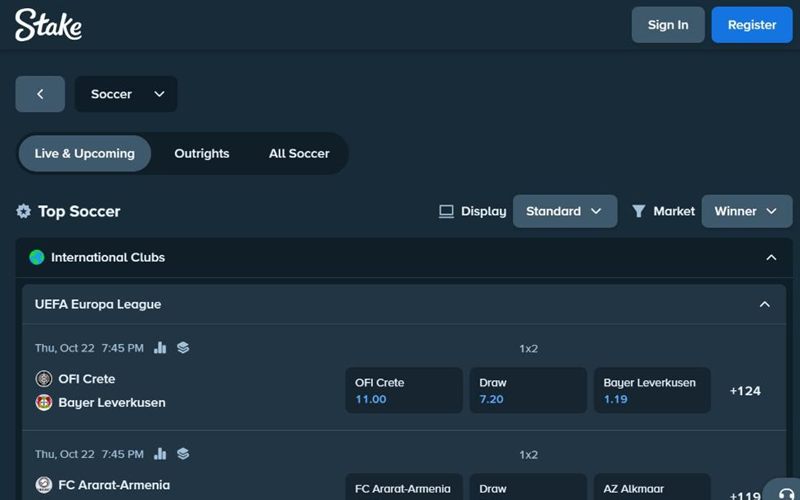This screenshot has height=500, width=800.
Task: Click layers icon for OFI Crete match
Action: [x=183, y=348]
